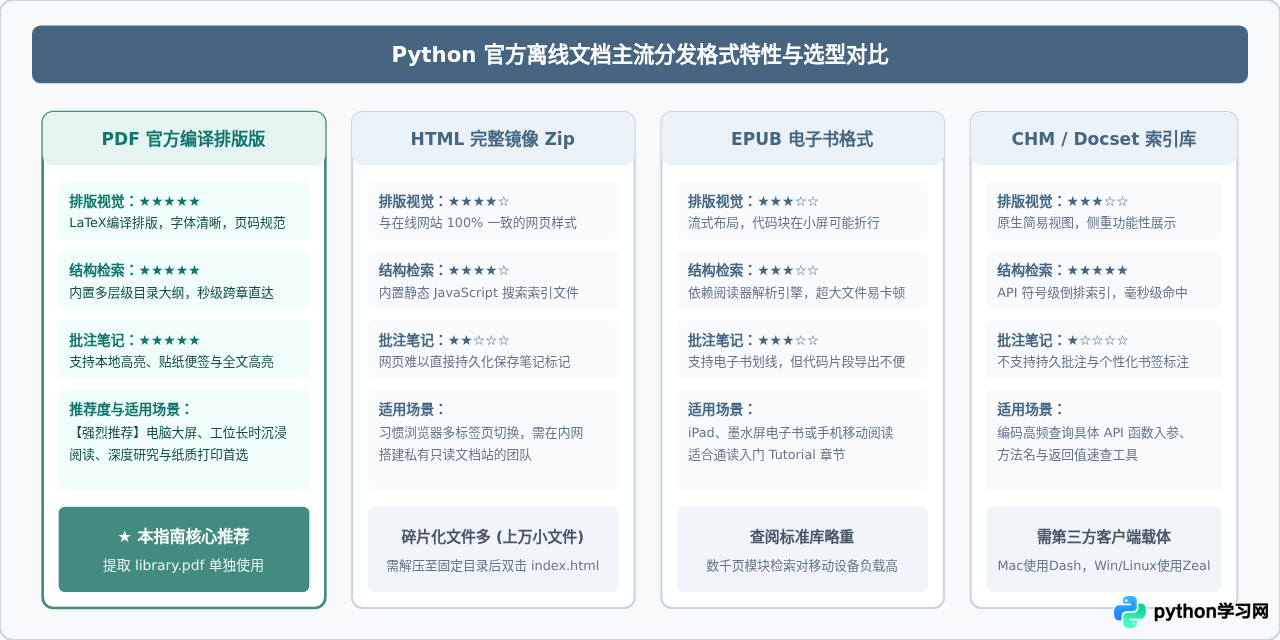Click "方法名与返回值速查工具"
This screenshot has width=1280, height=640.
click(x=1068, y=454)
